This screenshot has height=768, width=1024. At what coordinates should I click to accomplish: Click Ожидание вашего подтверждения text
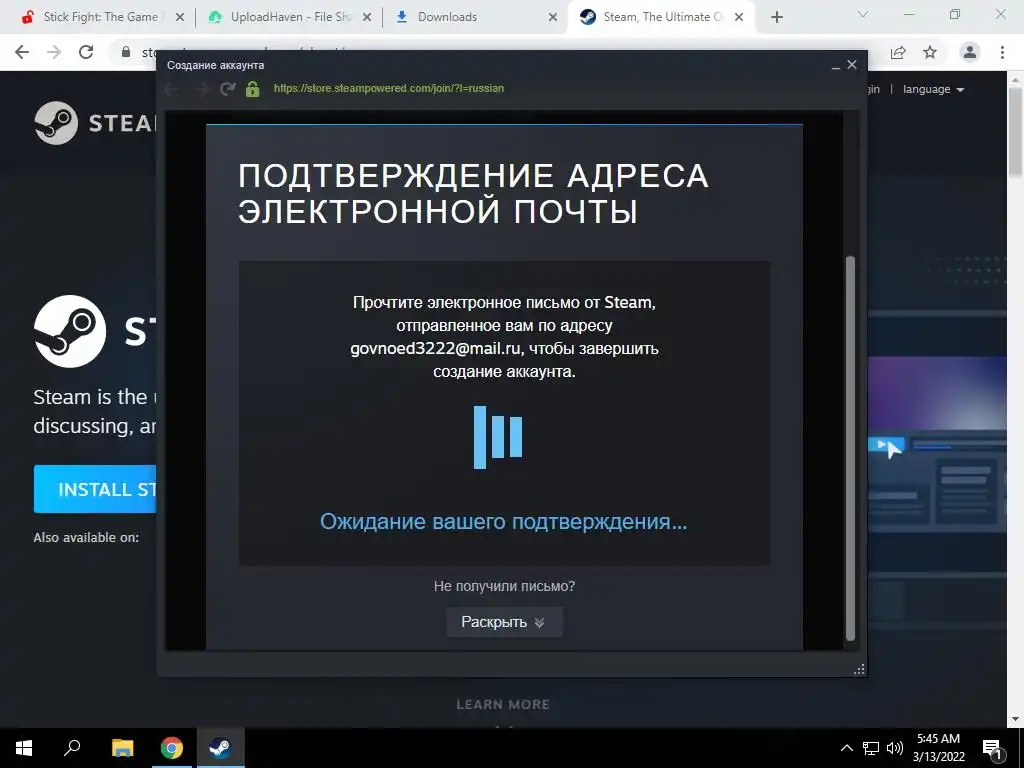pyautogui.click(x=504, y=521)
